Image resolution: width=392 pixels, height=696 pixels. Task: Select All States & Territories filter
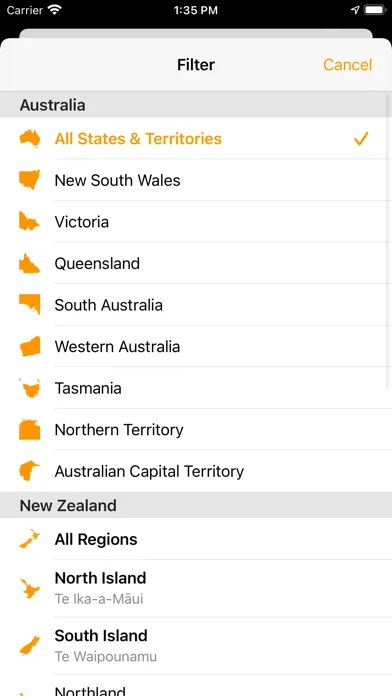click(x=196, y=138)
